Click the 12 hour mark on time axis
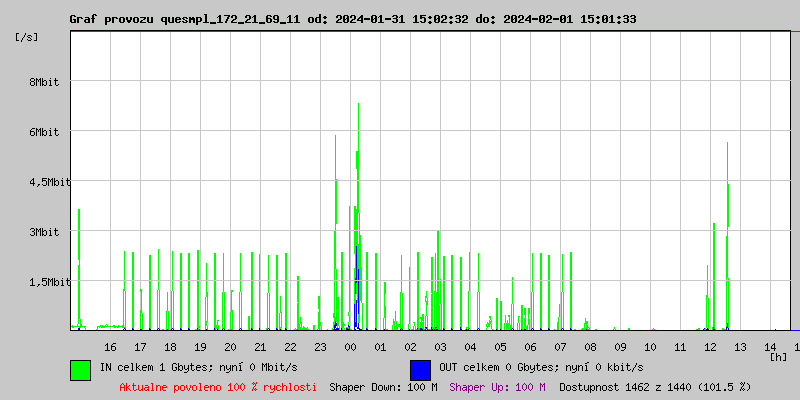The height and width of the screenshot is (400, 800). click(x=711, y=347)
